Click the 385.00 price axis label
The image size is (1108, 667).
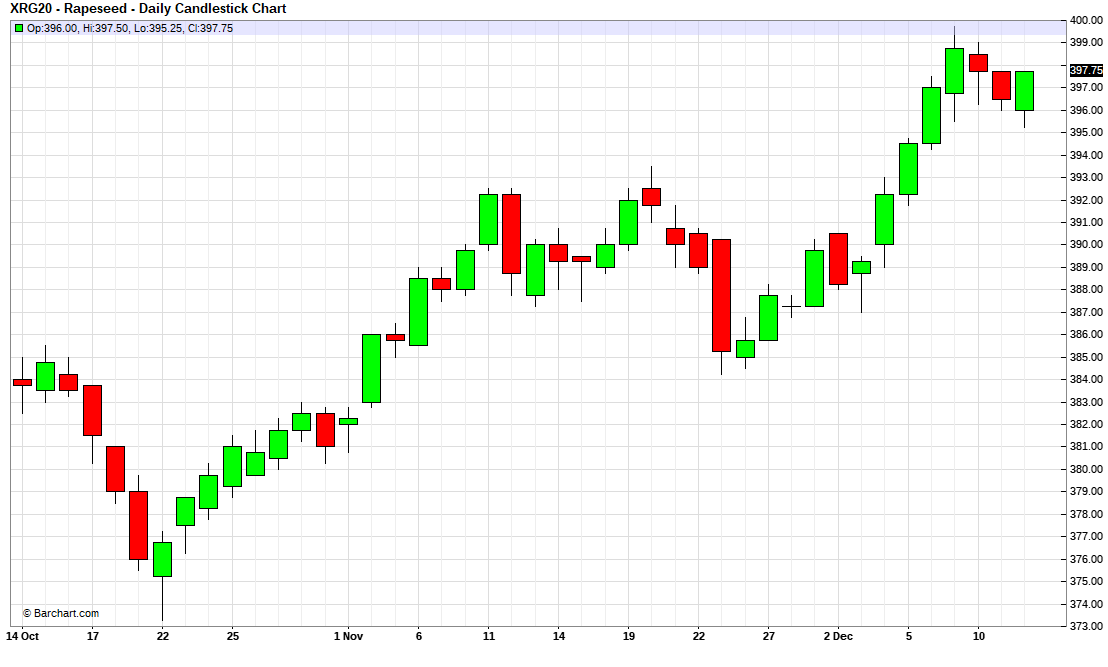point(1086,357)
